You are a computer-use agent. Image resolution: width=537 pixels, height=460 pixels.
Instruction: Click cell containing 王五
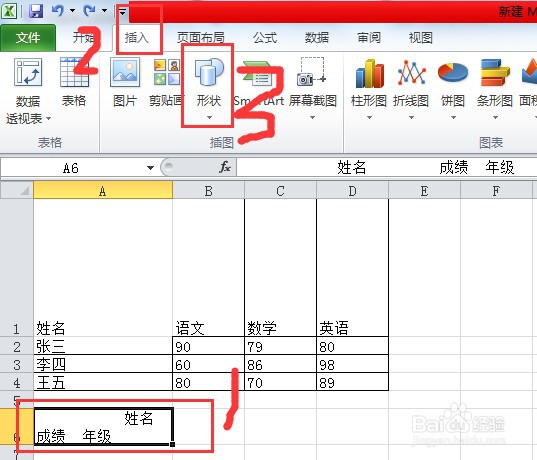point(103,382)
